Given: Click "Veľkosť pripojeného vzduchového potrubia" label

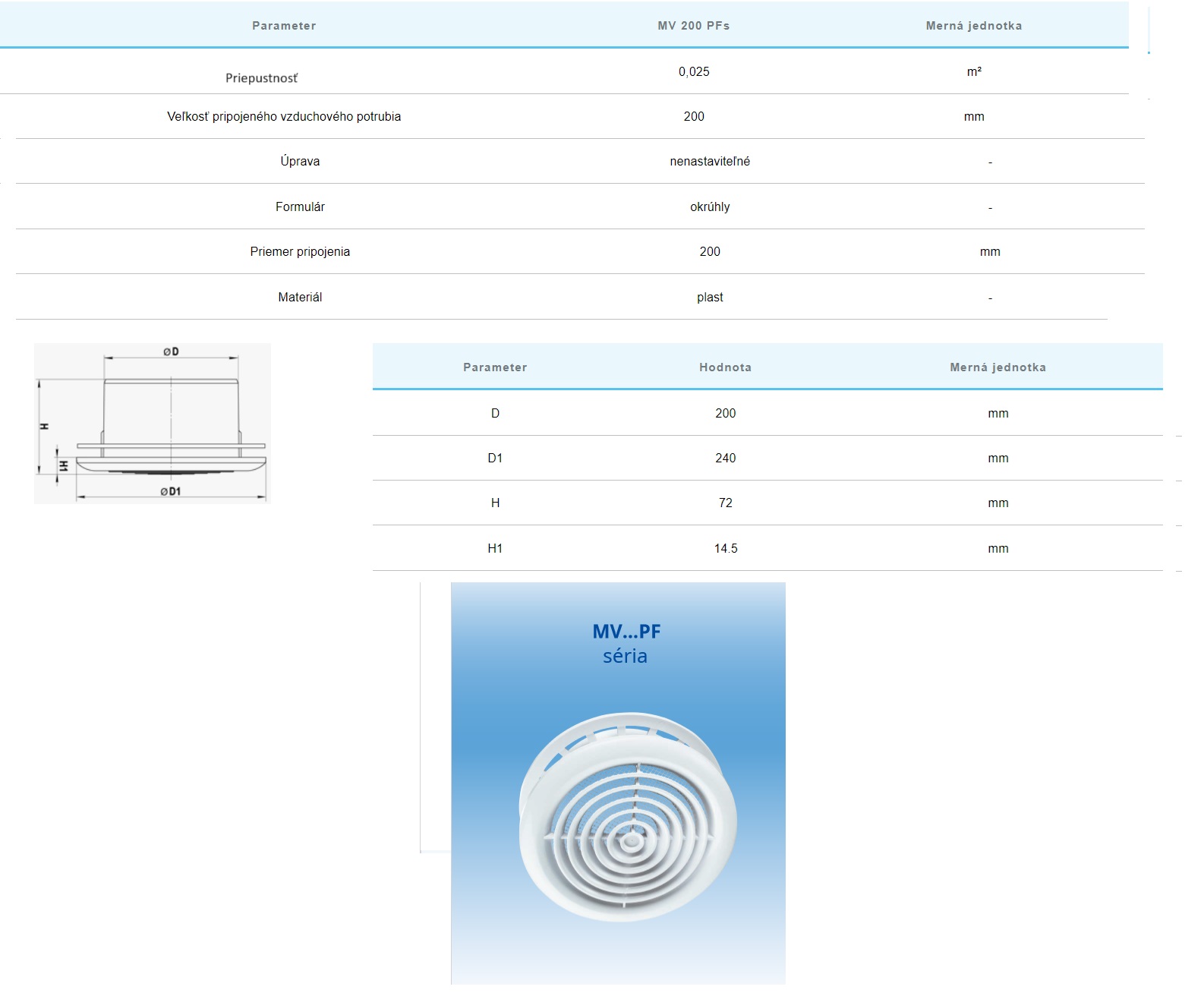Looking at the screenshot, I should point(284,116).
